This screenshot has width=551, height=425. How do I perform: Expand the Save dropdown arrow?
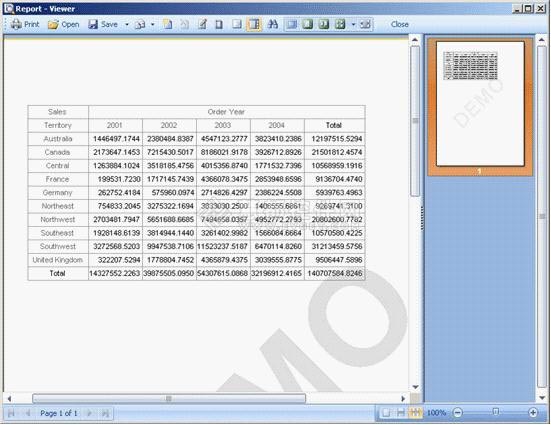(127, 25)
